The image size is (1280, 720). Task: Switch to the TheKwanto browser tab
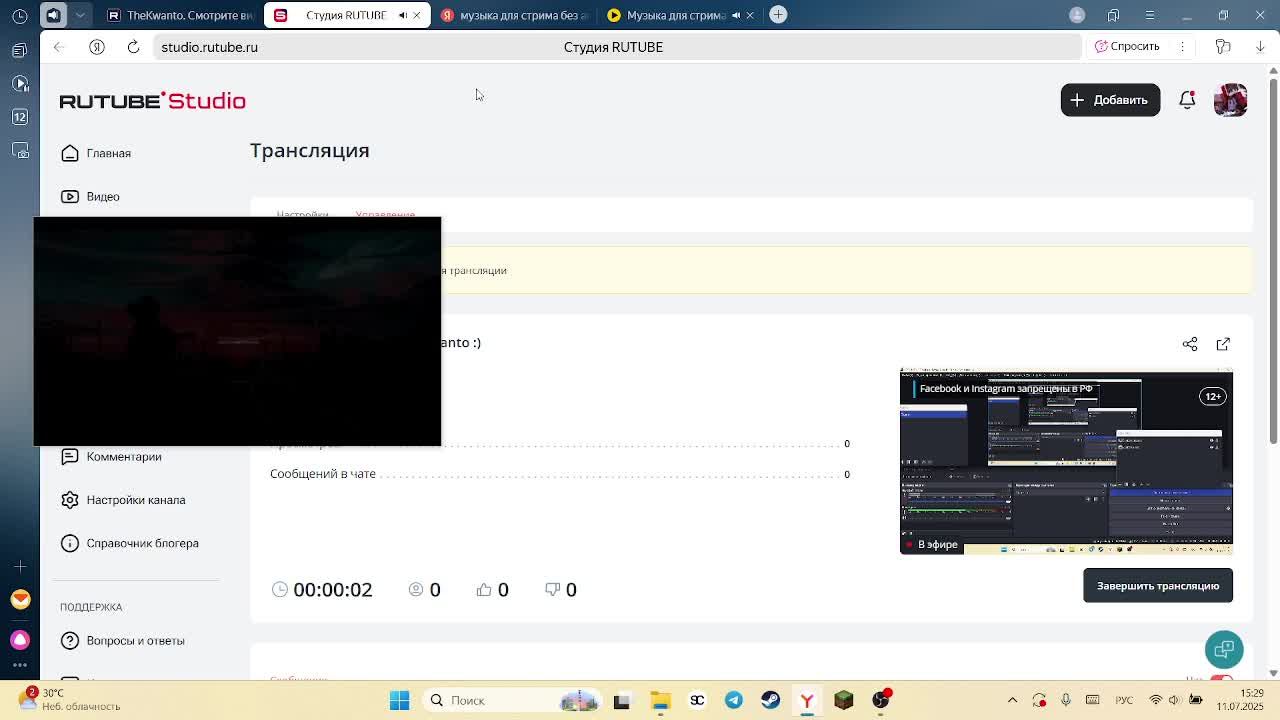pyautogui.click(x=180, y=15)
